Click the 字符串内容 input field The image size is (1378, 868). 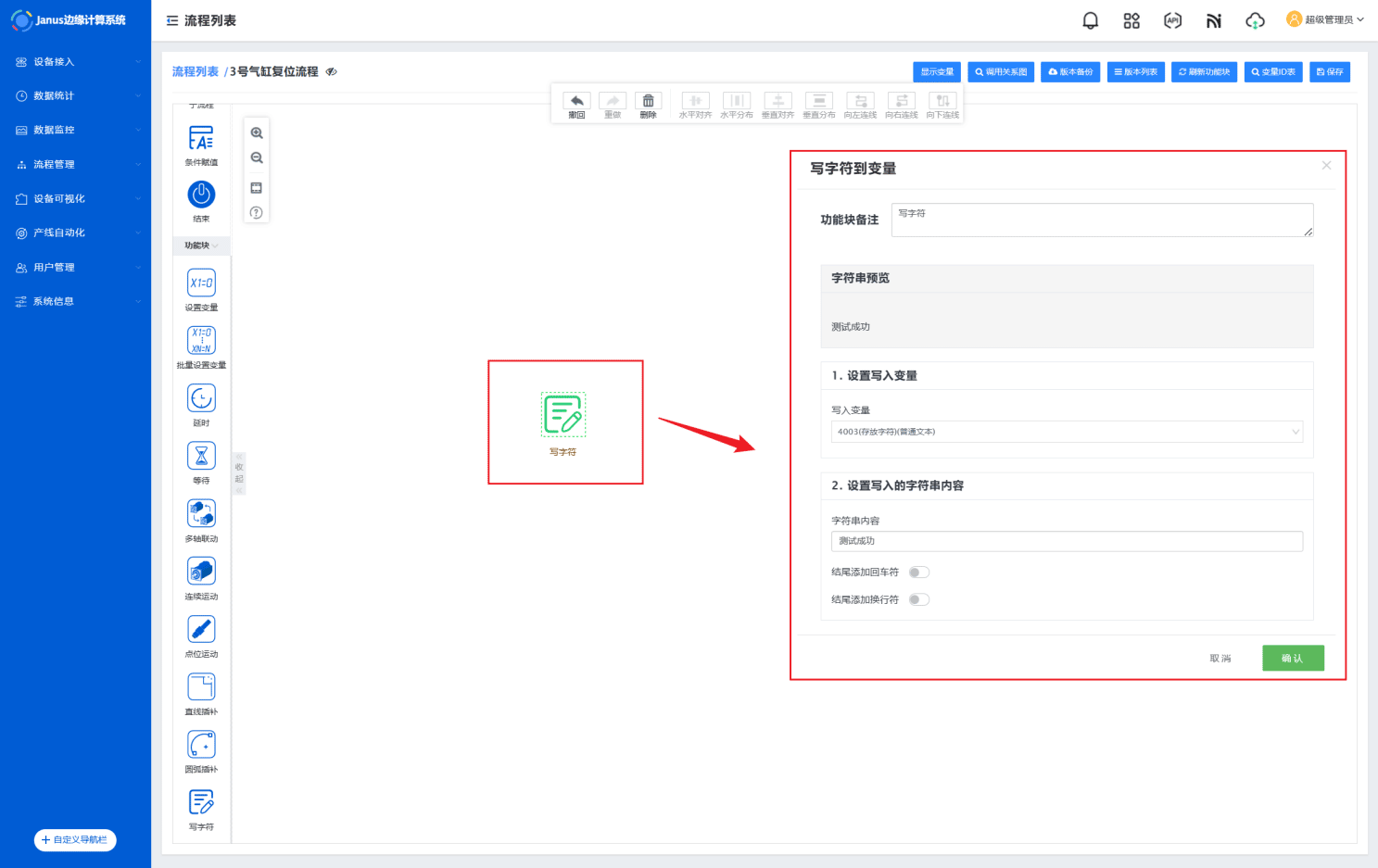tap(1066, 541)
